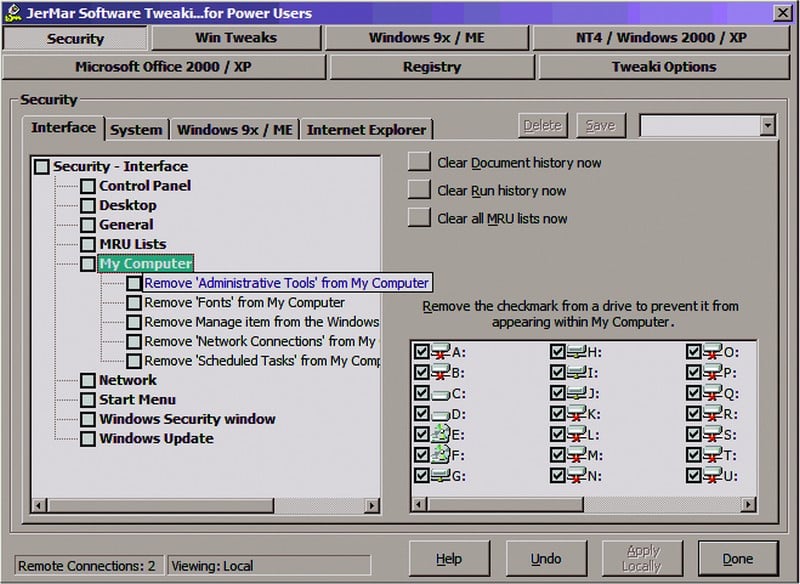Select Security - Interface root node

120,166
